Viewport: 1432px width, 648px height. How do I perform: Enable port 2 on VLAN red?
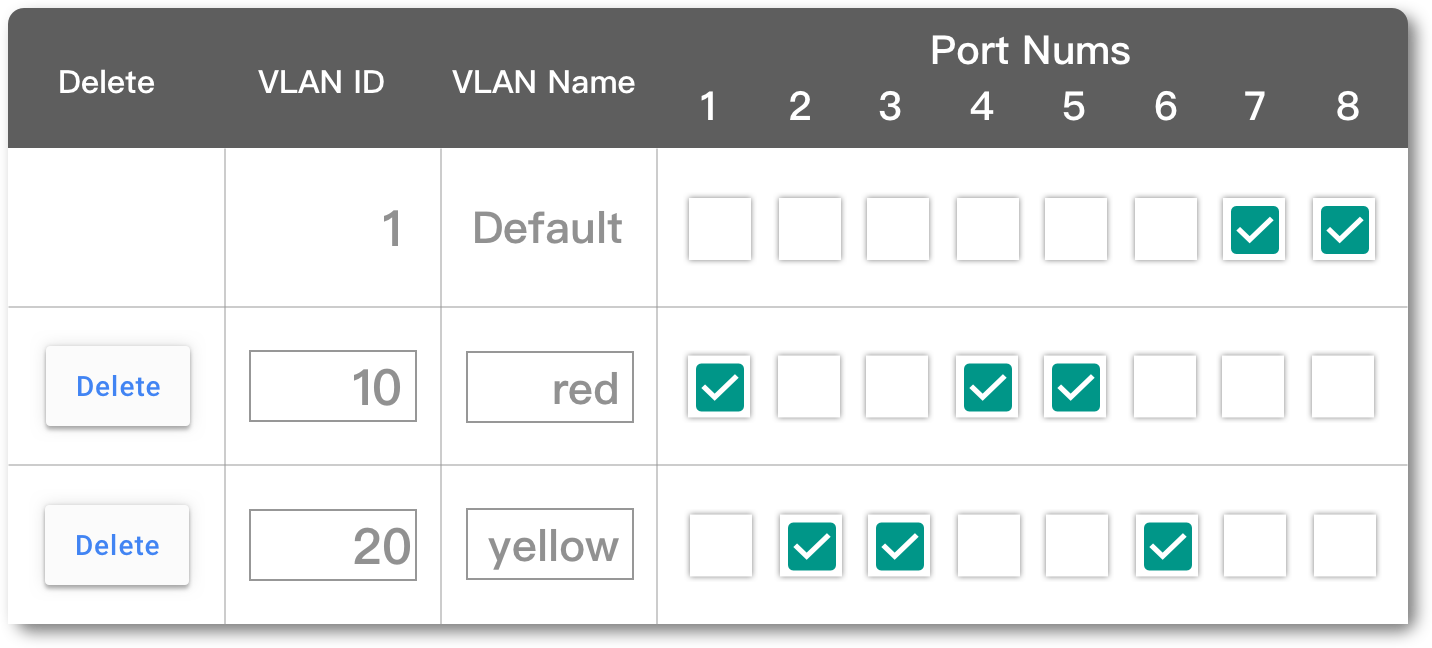pos(809,387)
